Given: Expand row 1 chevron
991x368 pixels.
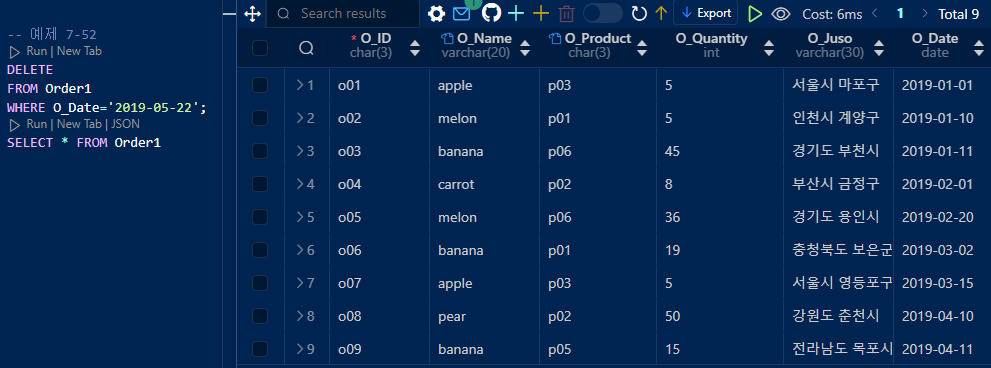Looking at the screenshot, I should 300,85.
